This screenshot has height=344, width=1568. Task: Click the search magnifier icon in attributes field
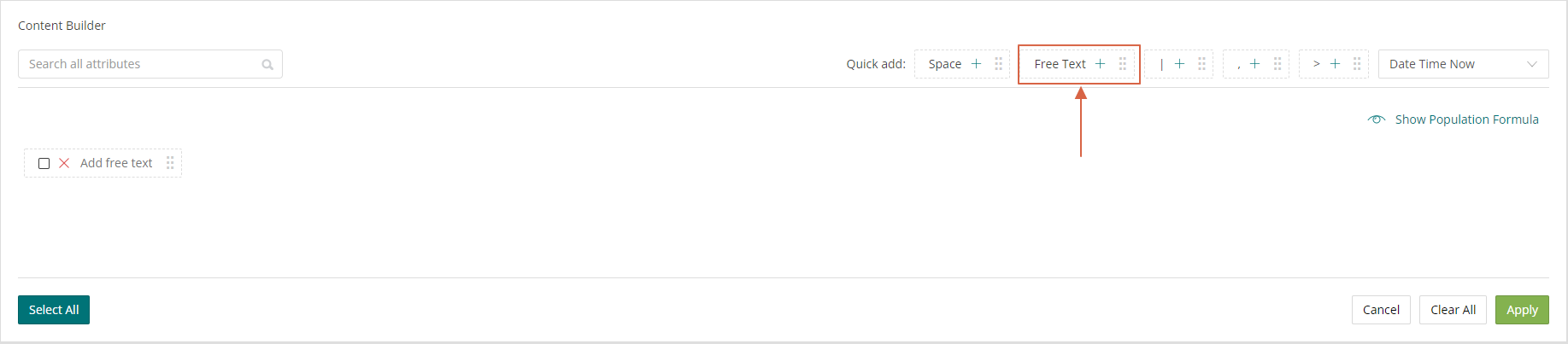pyautogui.click(x=267, y=65)
